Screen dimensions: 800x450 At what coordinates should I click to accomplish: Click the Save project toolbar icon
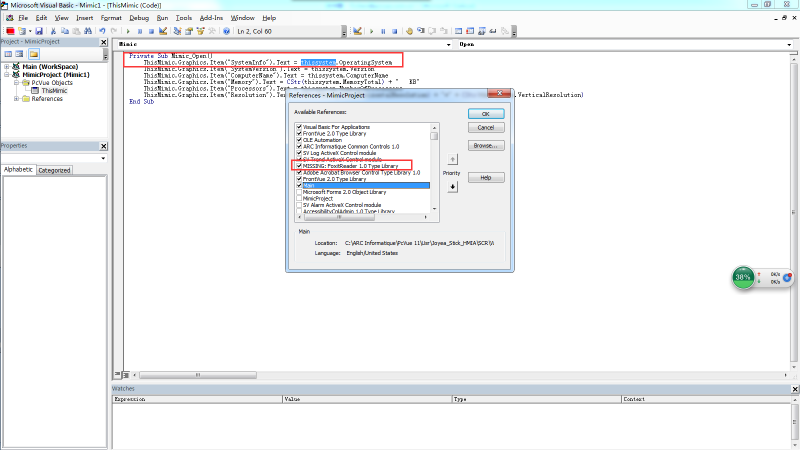click(39, 31)
